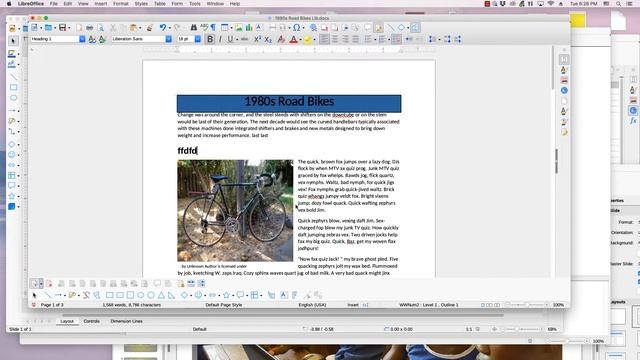
Task: Toggle Subscript formatting
Action: tap(268, 39)
